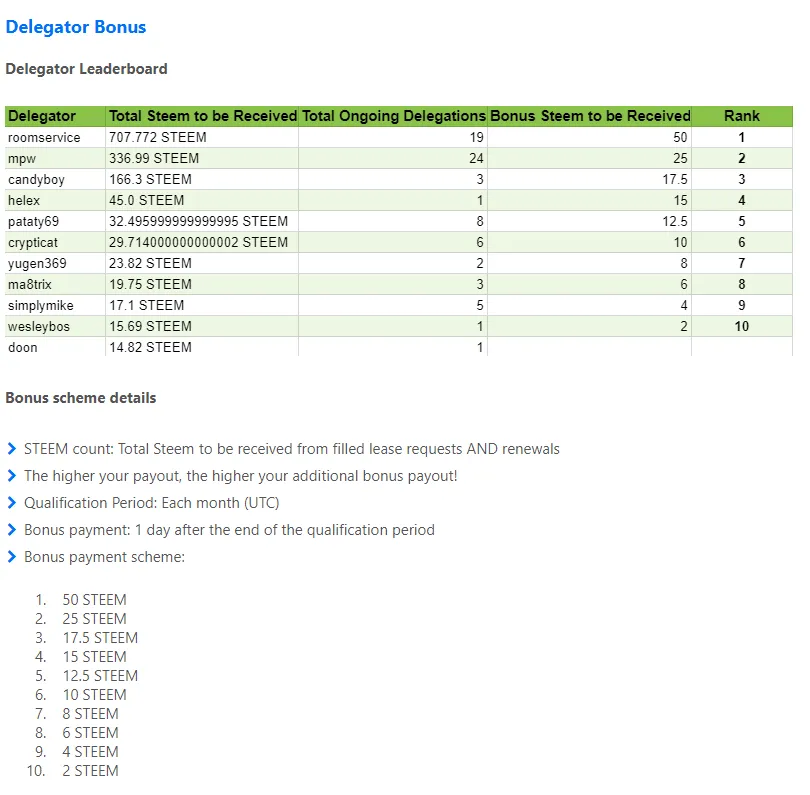
Task: Click the rank 5 cell
Action: pyautogui.click(x=742, y=222)
